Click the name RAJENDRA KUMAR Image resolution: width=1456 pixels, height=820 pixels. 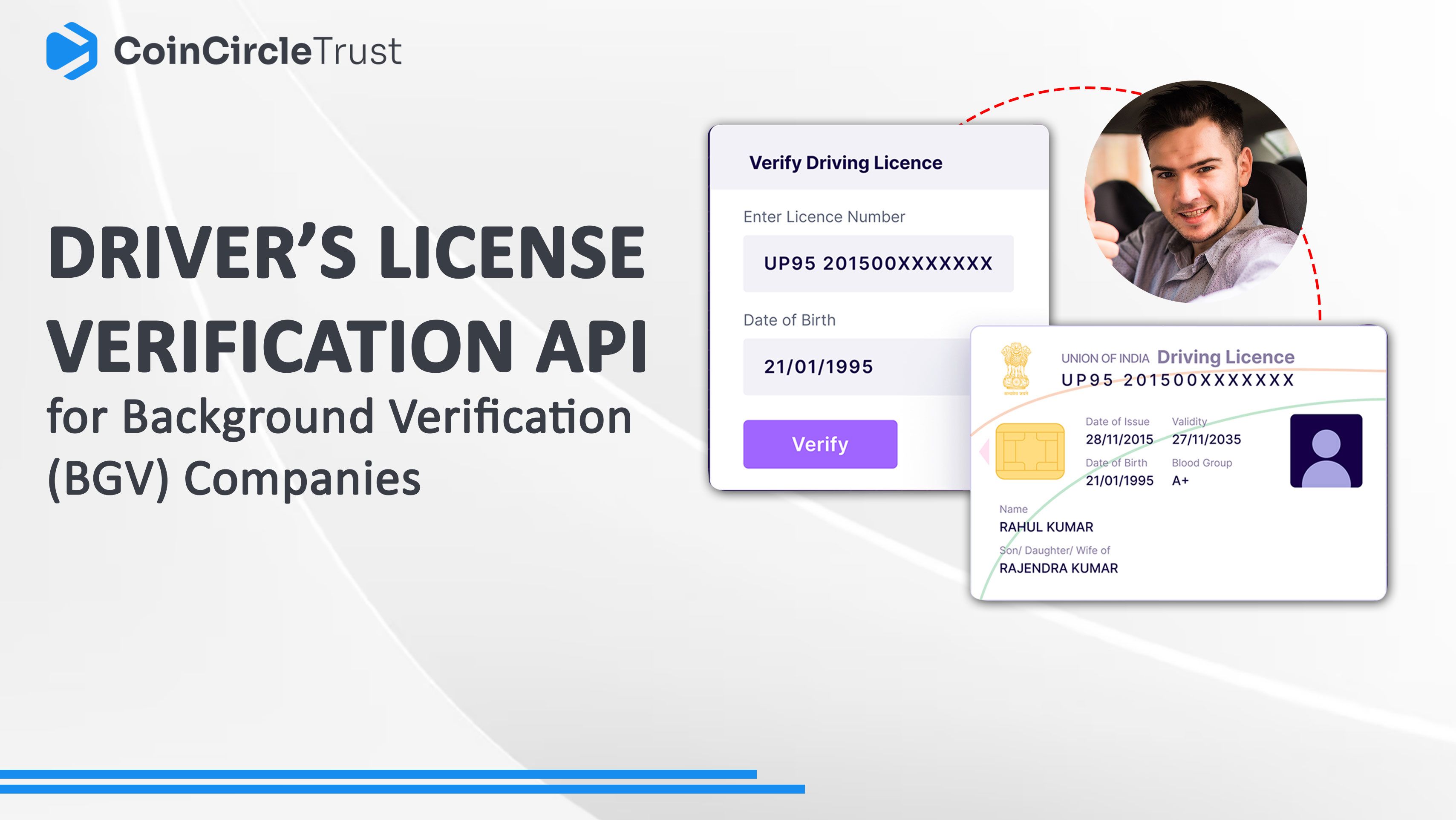click(x=1058, y=569)
